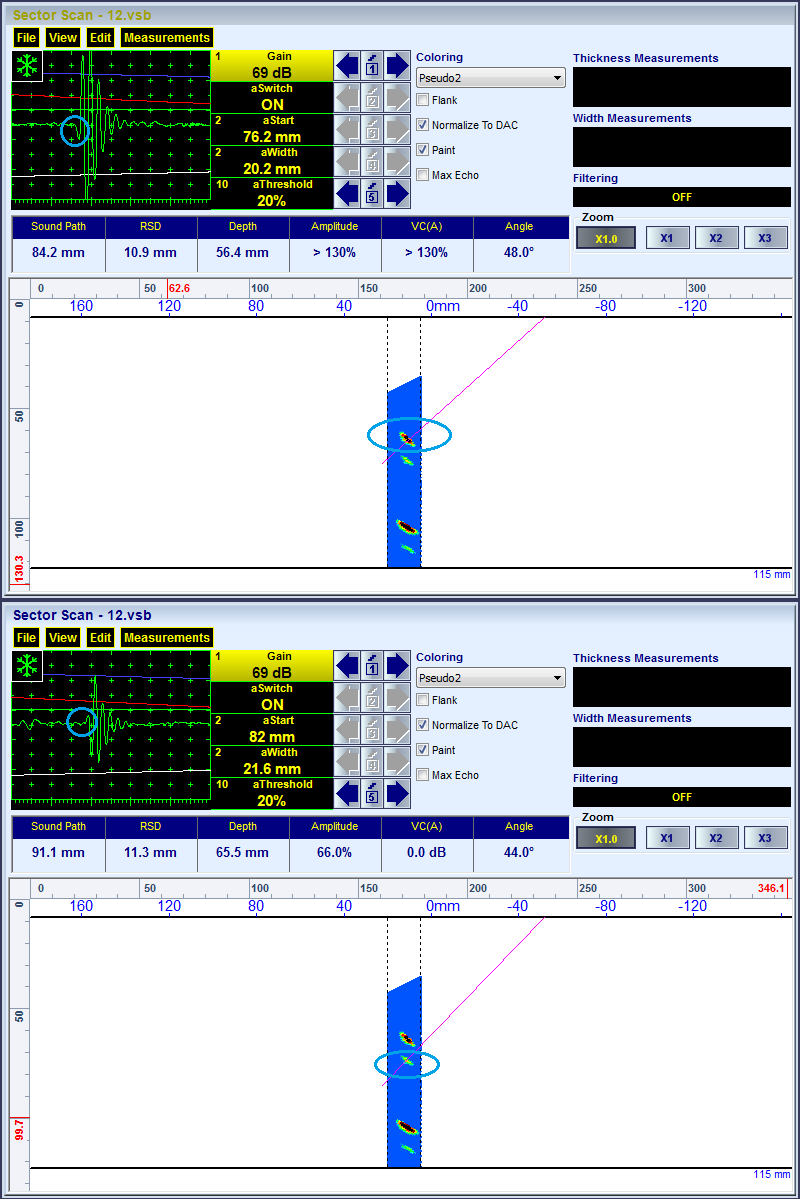The width and height of the screenshot is (800, 1200).
Task: Click right arrow beside aThreshold in upper window
Action: 398,193
